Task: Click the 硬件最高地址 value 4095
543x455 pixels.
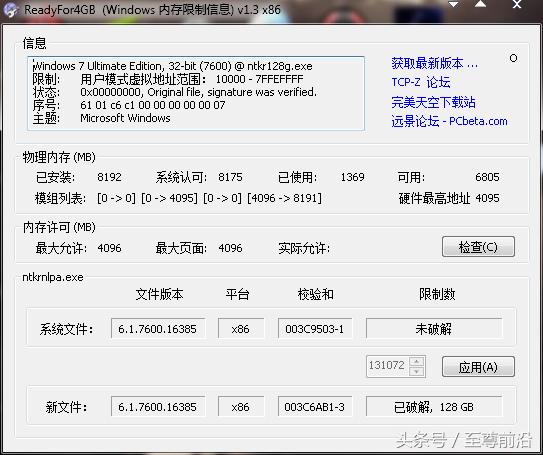Action: coord(487,198)
